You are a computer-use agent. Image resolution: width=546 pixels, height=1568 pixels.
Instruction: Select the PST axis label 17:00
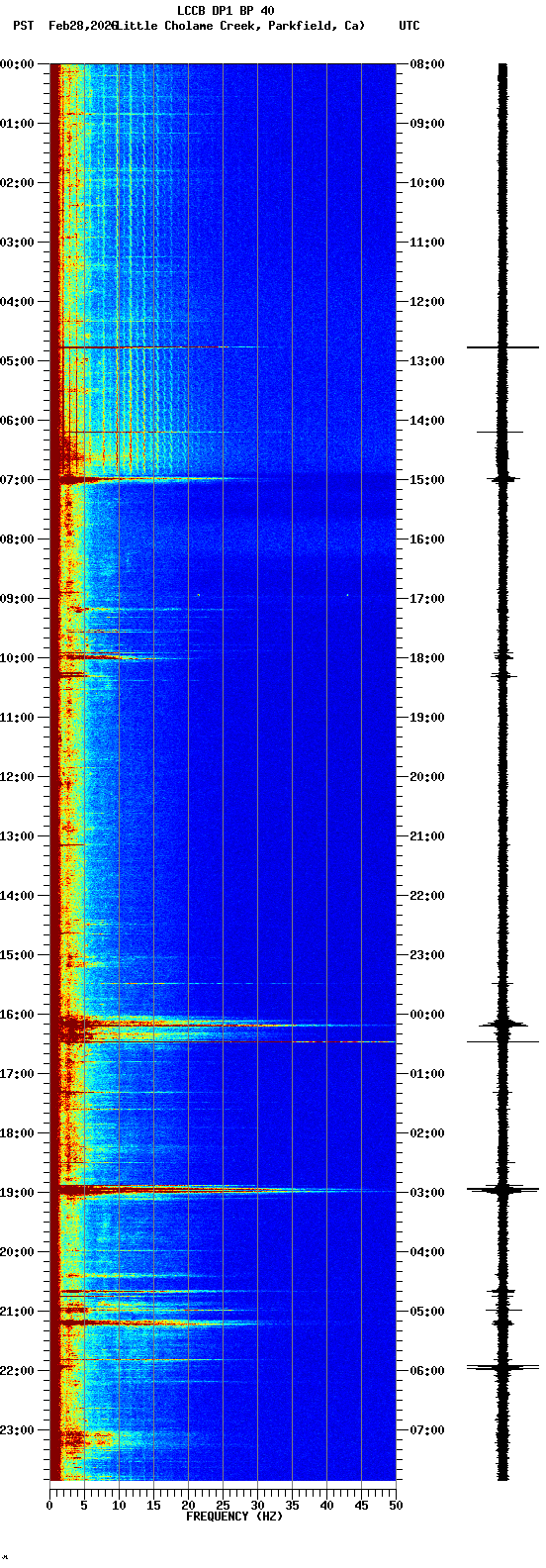(16, 1074)
